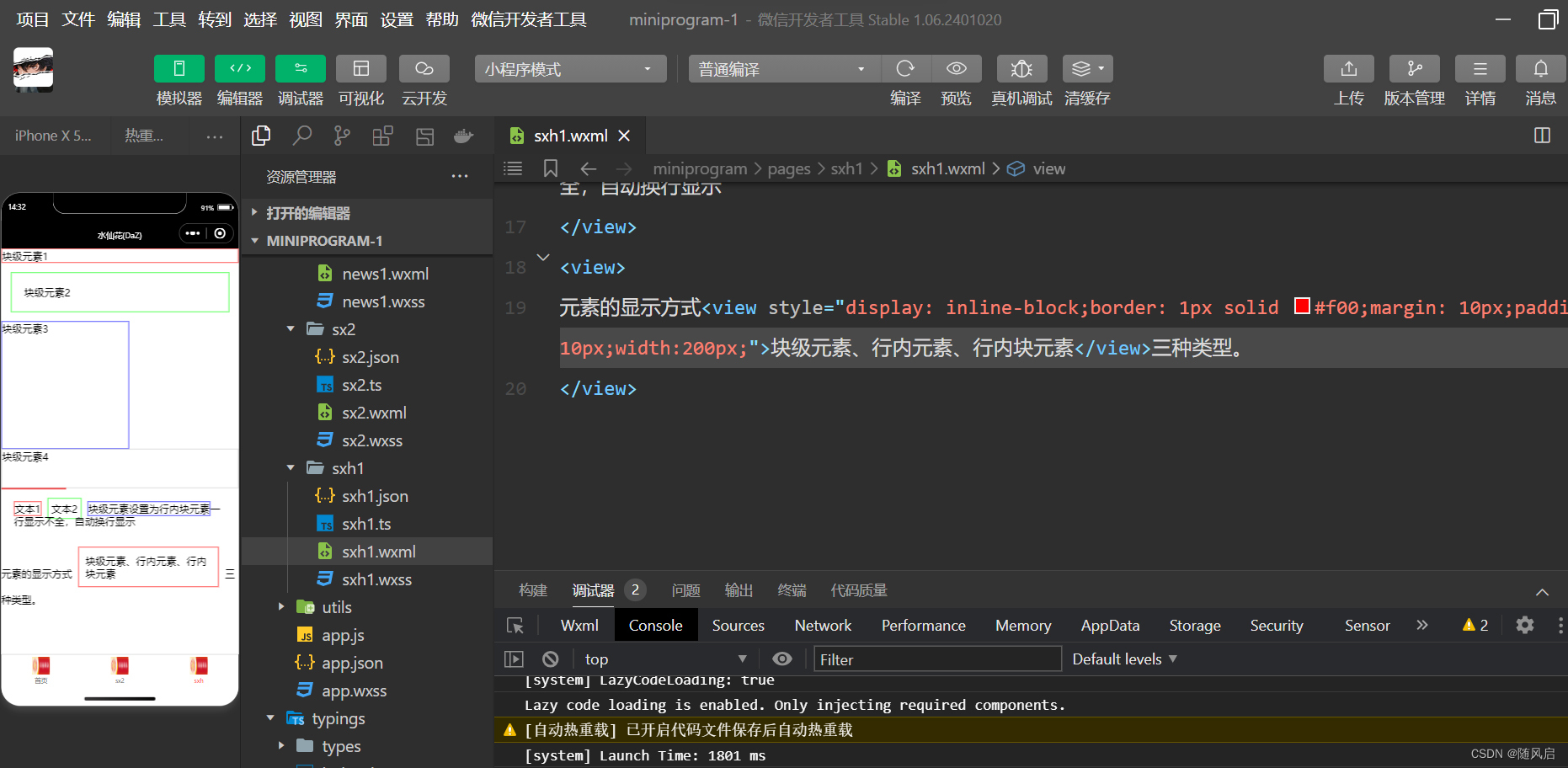Open cloud development
Image resolution: width=1568 pixels, height=768 pixels.
point(424,69)
